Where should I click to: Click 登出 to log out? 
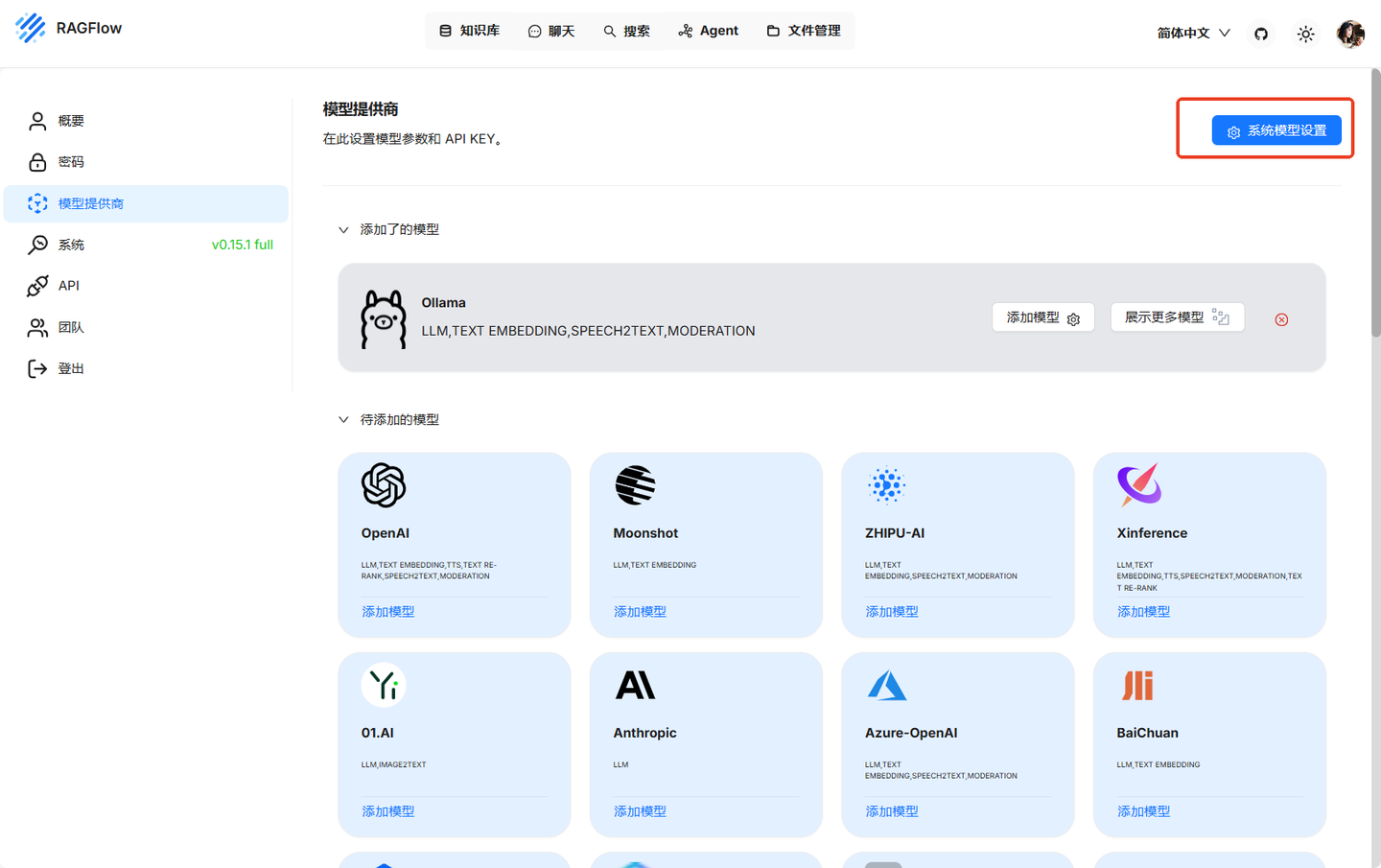[146, 368]
